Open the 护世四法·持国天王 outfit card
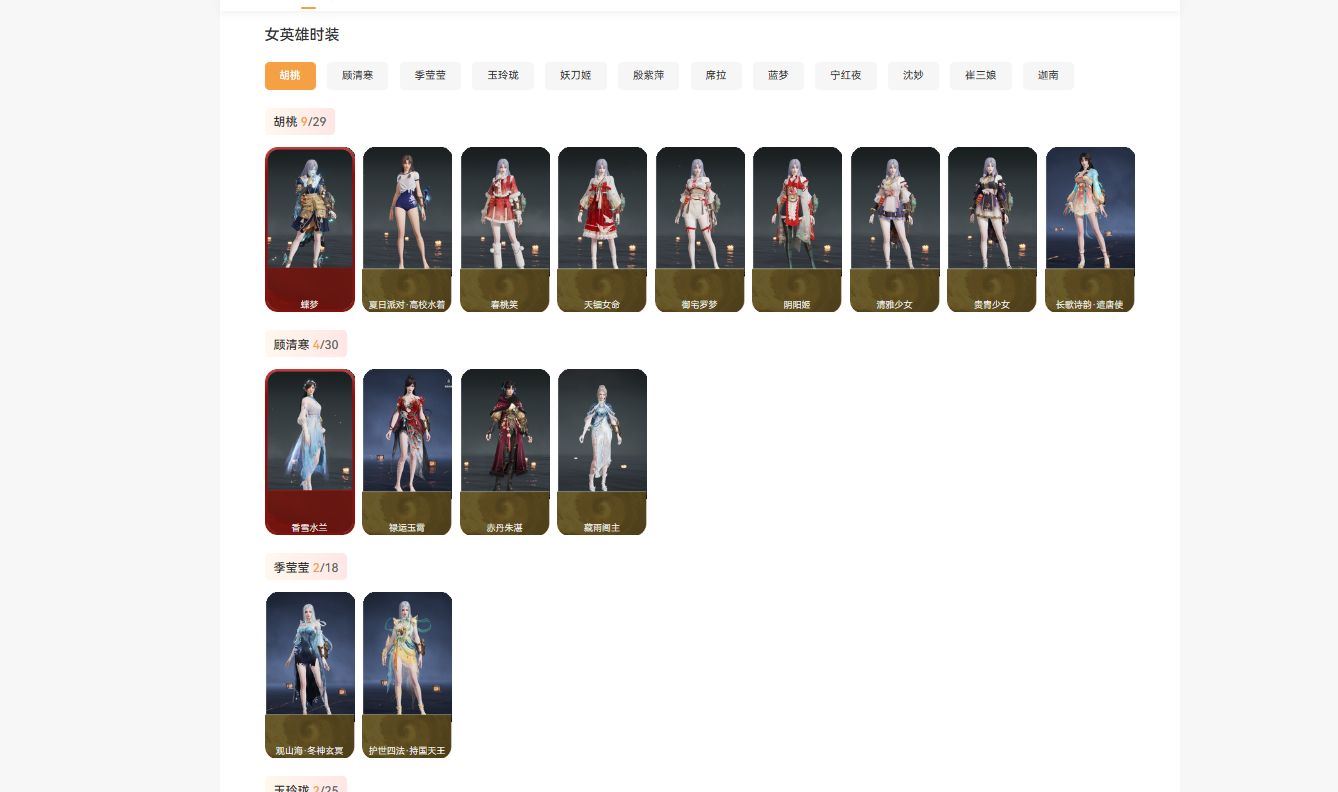Image resolution: width=1338 pixels, height=792 pixels. click(407, 674)
